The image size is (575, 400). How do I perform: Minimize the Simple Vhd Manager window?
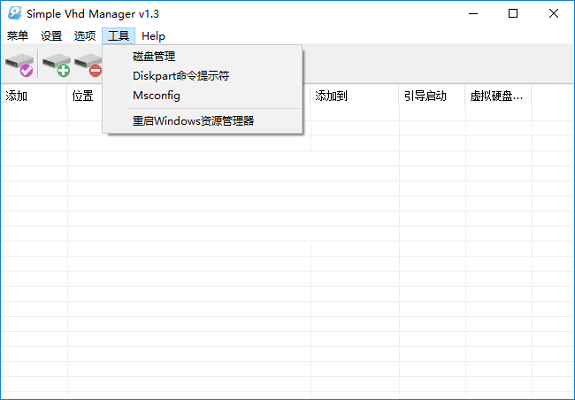[473, 14]
